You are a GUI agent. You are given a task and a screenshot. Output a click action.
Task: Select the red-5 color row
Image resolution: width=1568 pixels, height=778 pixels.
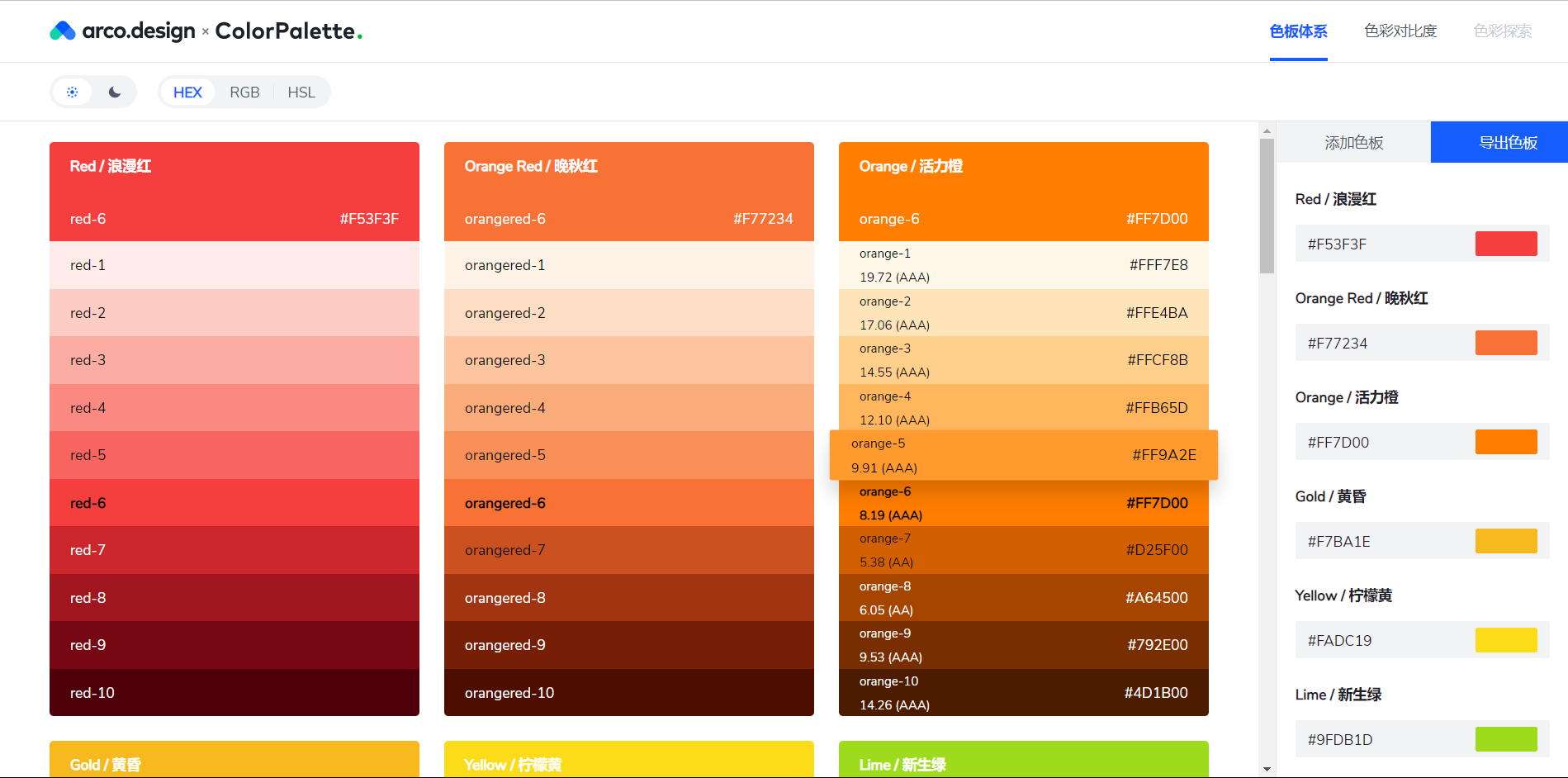coord(234,455)
